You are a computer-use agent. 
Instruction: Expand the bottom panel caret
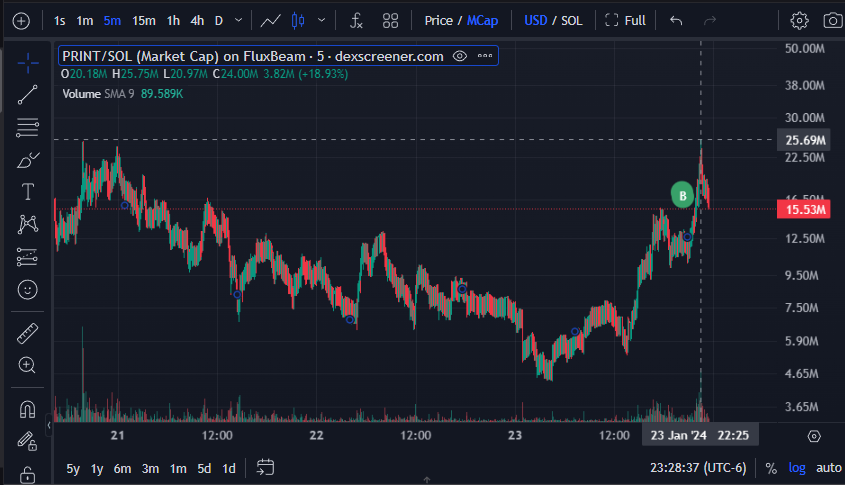(427, 479)
